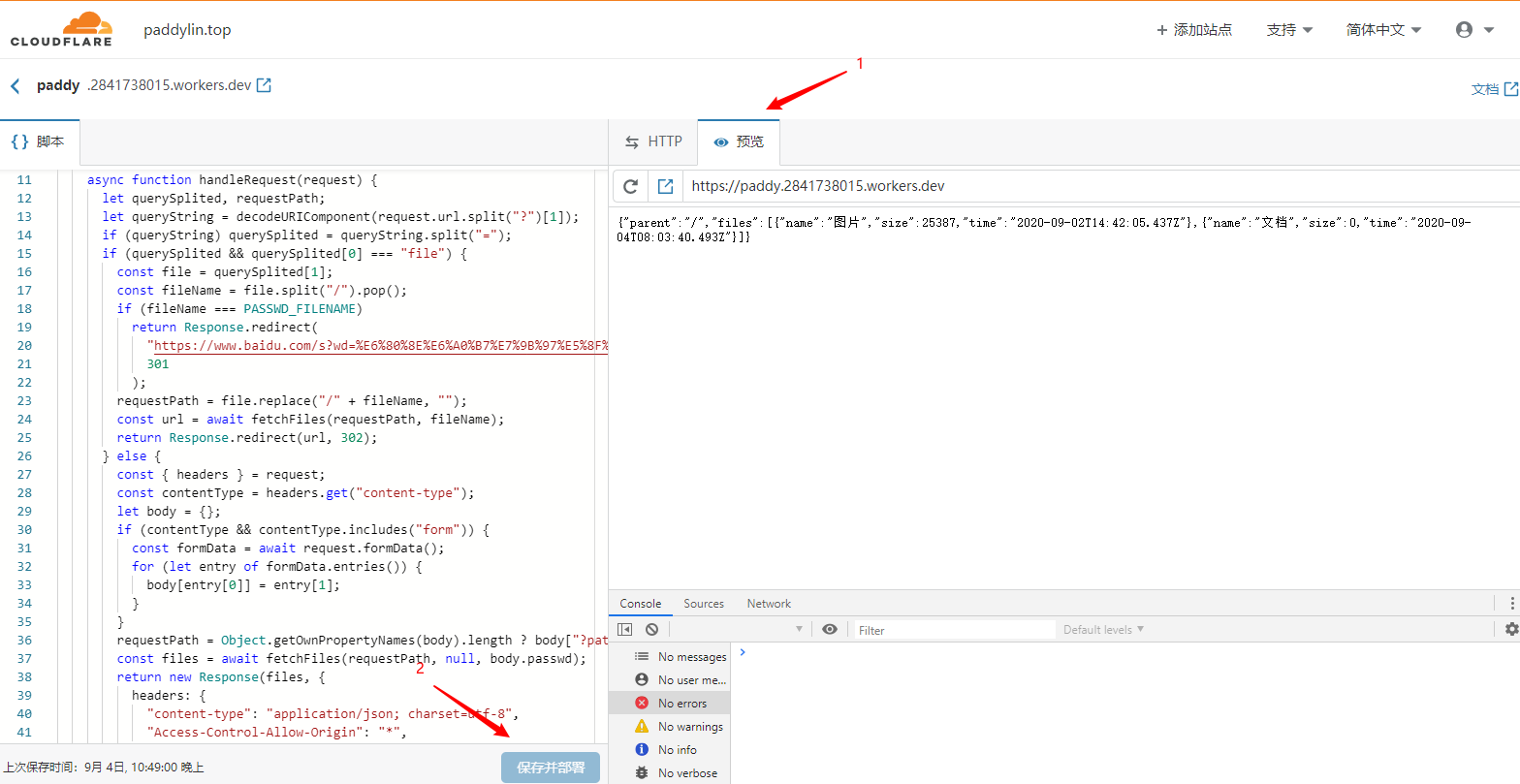
Task: Switch to the HTTP tab
Action: point(653,141)
